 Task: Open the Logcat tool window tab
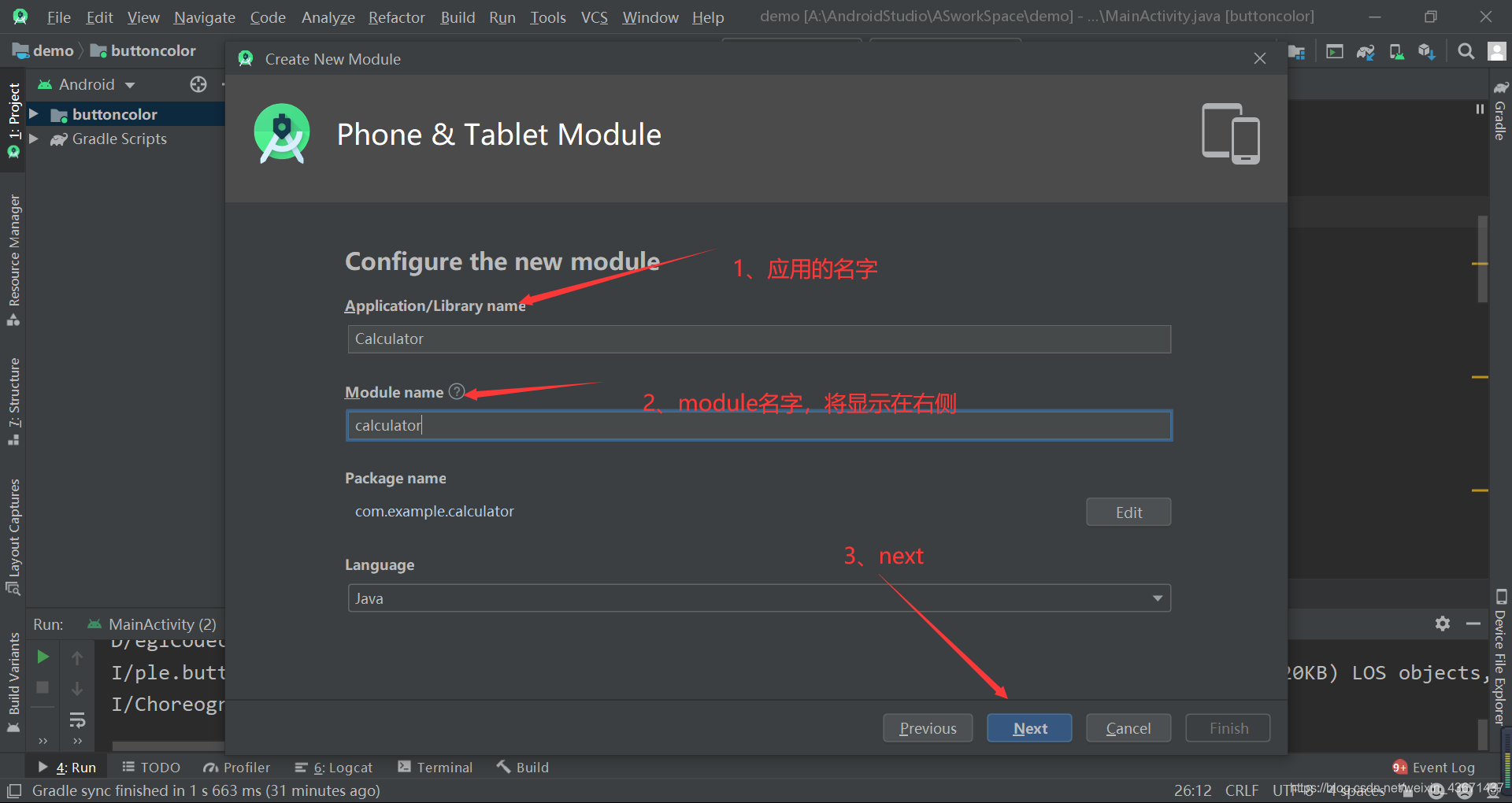tap(334, 768)
